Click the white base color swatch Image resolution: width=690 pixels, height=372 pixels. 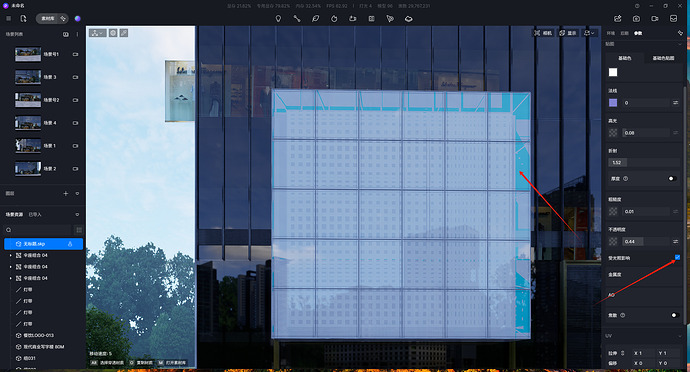(x=613, y=72)
